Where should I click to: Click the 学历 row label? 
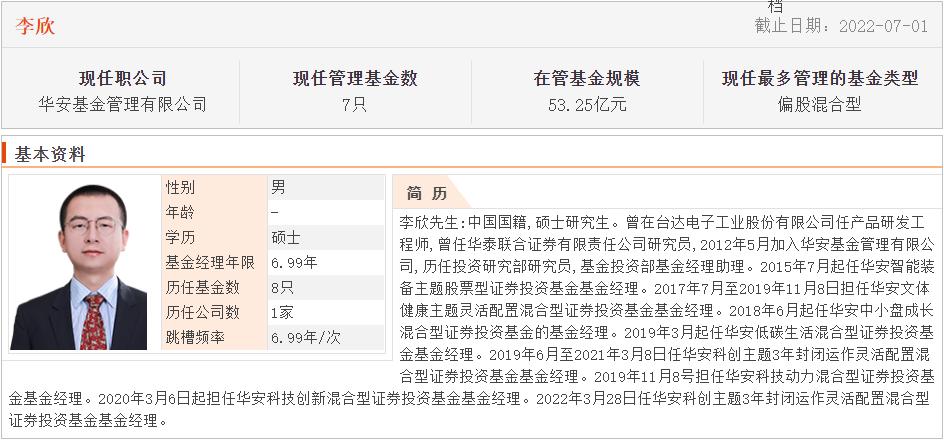pyautogui.click(x=180, y=238)
